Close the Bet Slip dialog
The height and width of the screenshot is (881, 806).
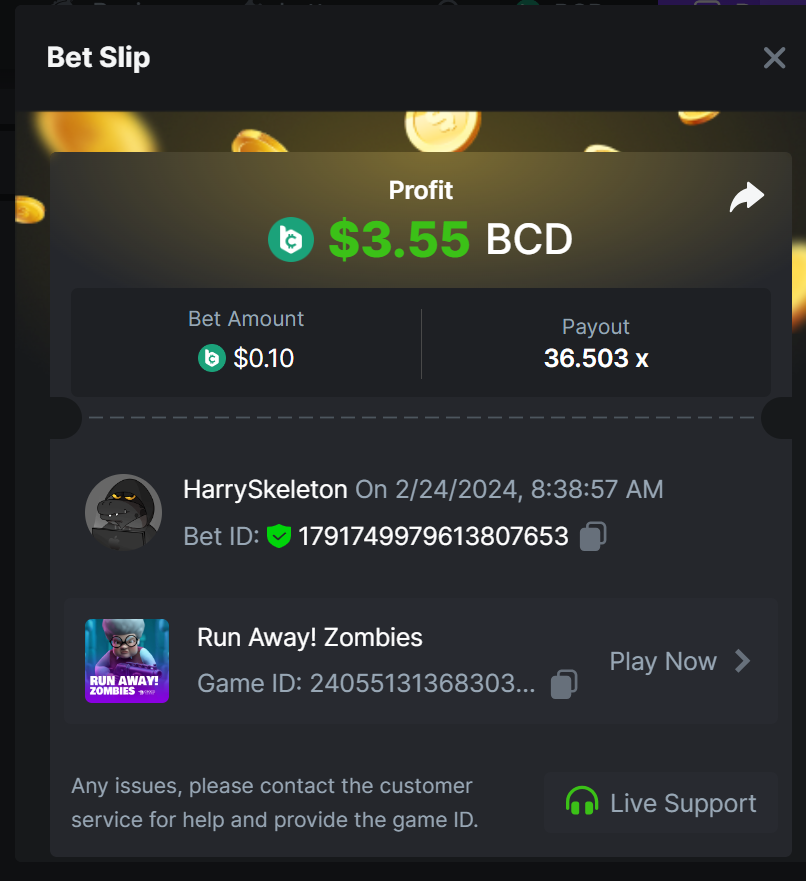point(775,57)
